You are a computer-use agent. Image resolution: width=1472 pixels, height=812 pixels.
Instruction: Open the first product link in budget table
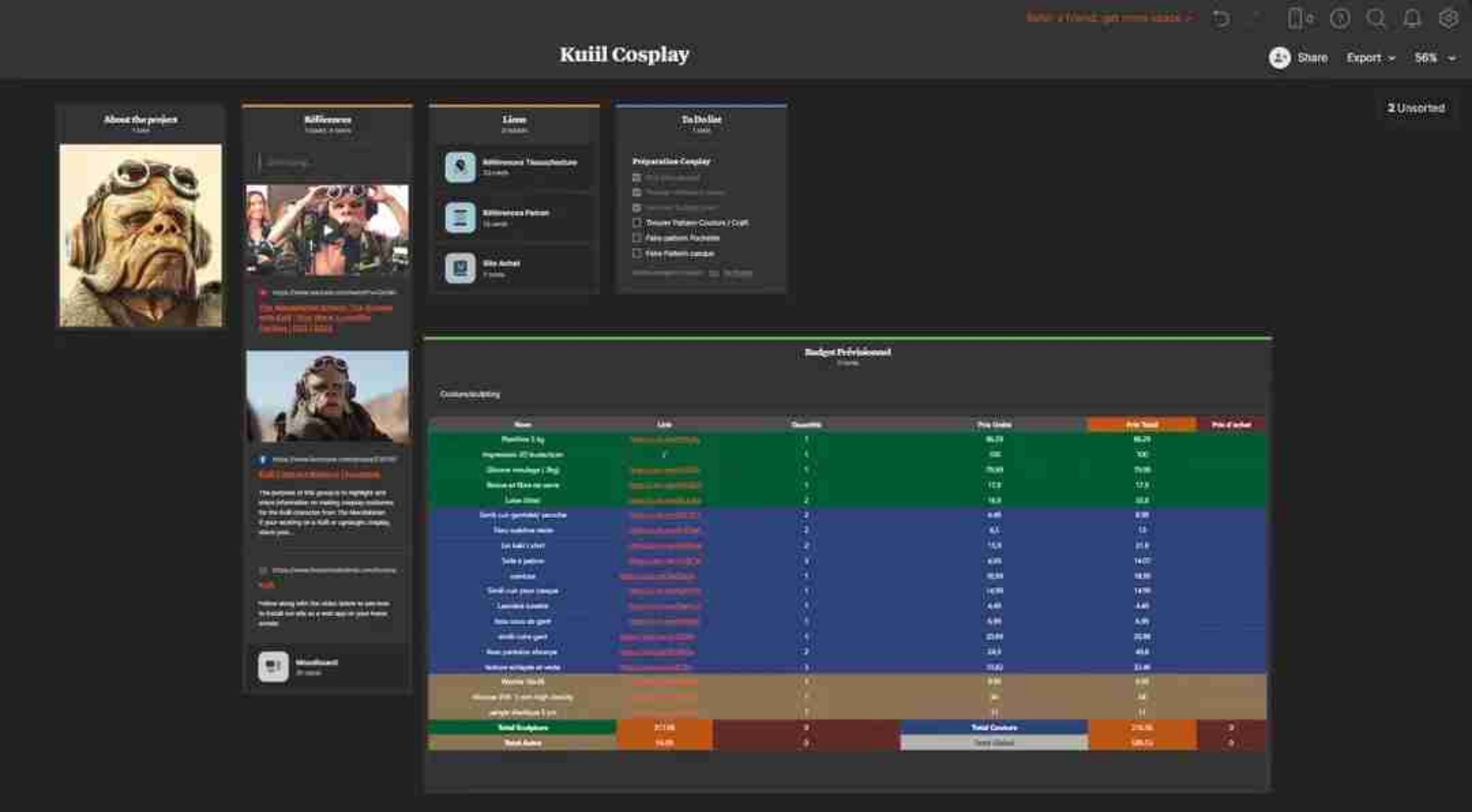664,439
